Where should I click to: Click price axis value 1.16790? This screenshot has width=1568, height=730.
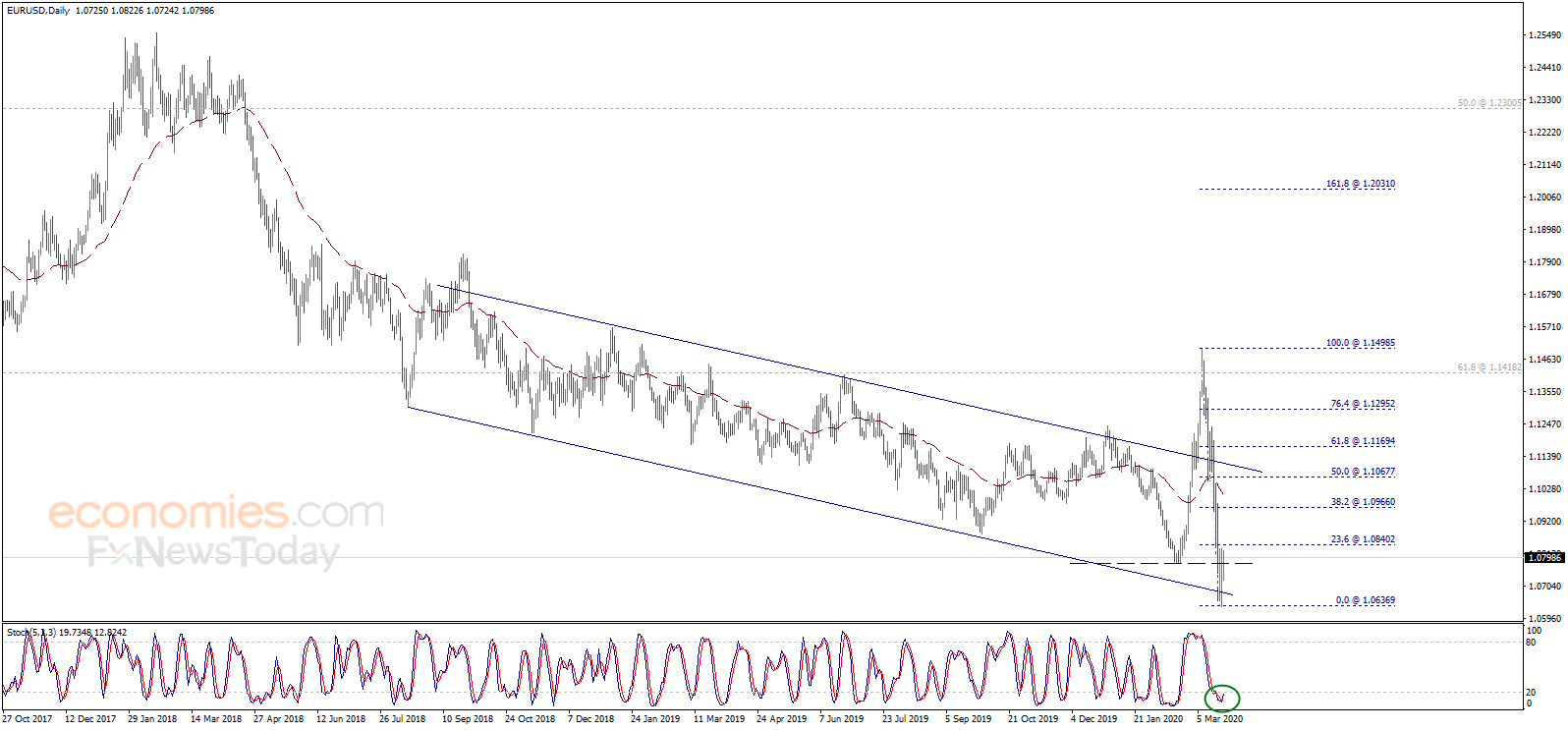[1545, 295]
